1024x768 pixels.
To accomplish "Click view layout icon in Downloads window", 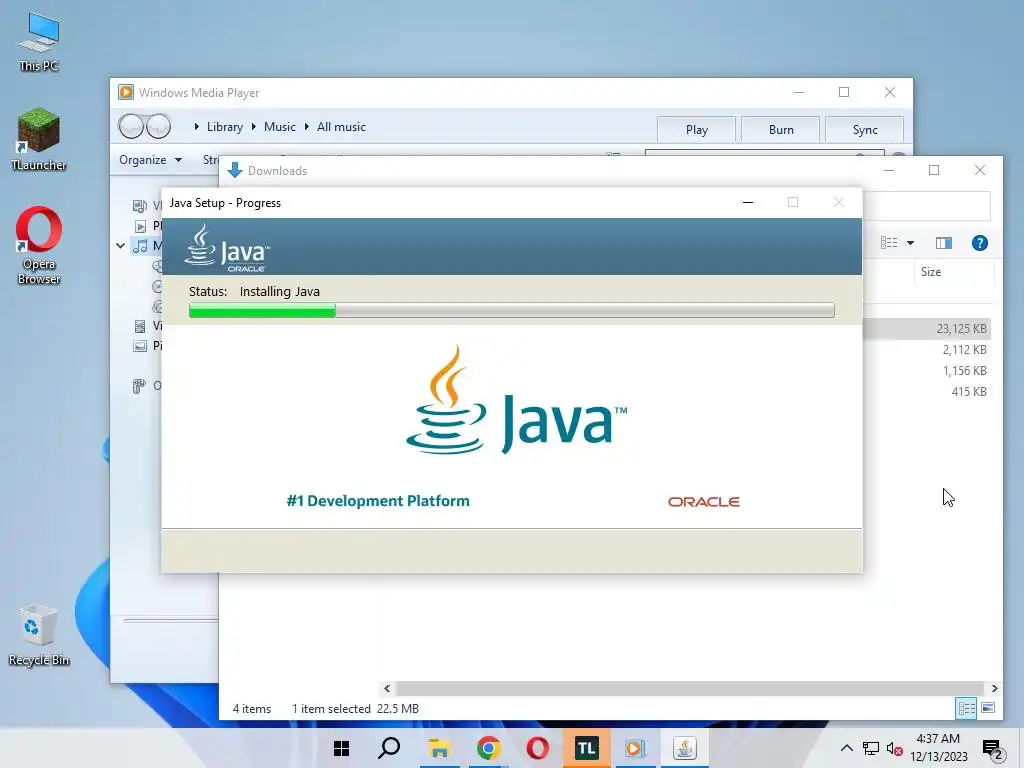I will [889, 243].
